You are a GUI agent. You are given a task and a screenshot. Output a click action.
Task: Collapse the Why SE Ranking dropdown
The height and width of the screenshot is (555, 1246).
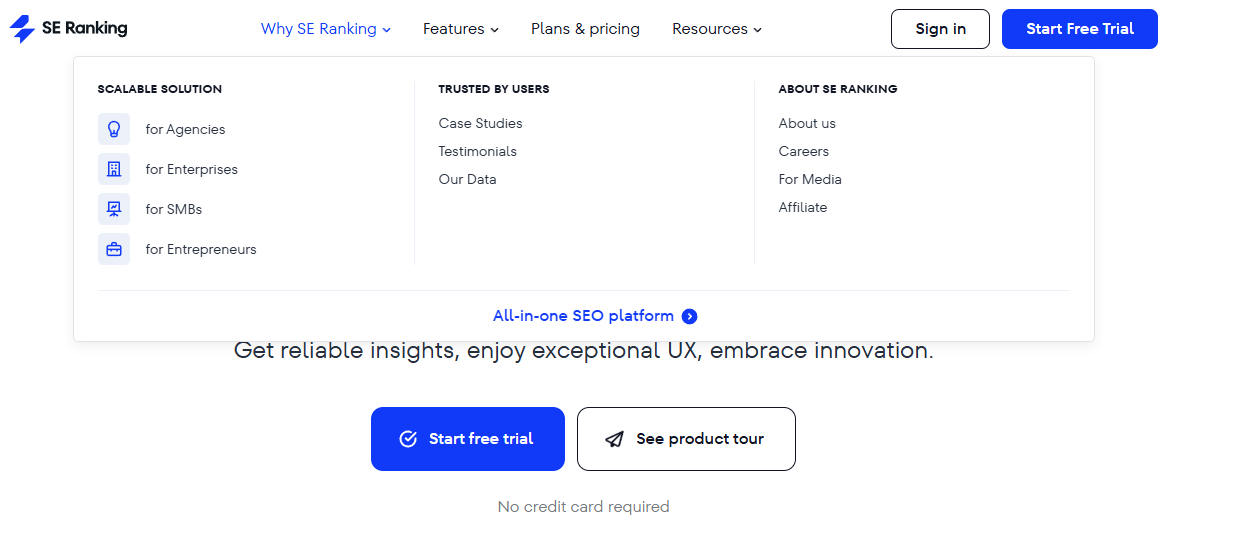pos(326,29)
